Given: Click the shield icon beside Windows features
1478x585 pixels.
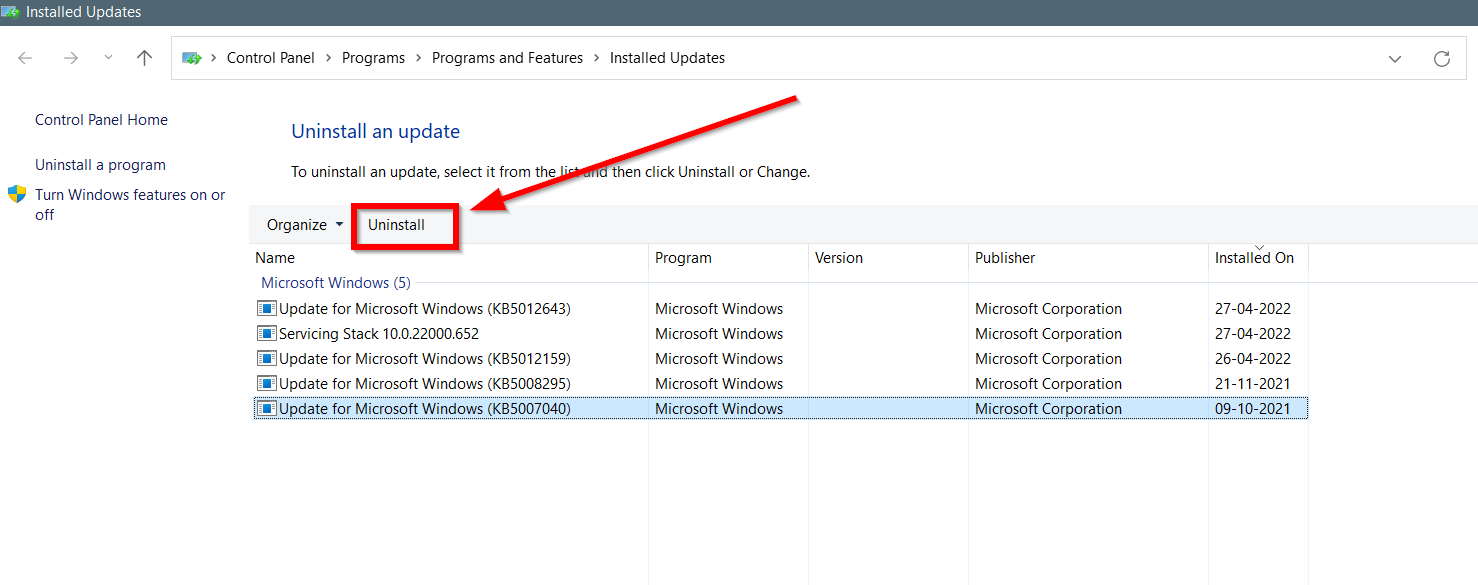Looking at the screenshot, I should pos(17,194).
